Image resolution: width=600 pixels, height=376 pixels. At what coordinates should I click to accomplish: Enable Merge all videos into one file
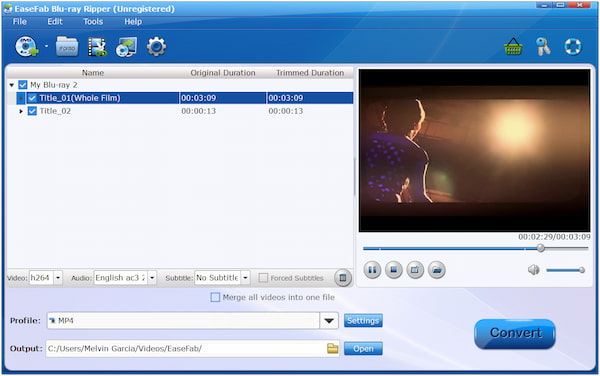click(215, 297)
